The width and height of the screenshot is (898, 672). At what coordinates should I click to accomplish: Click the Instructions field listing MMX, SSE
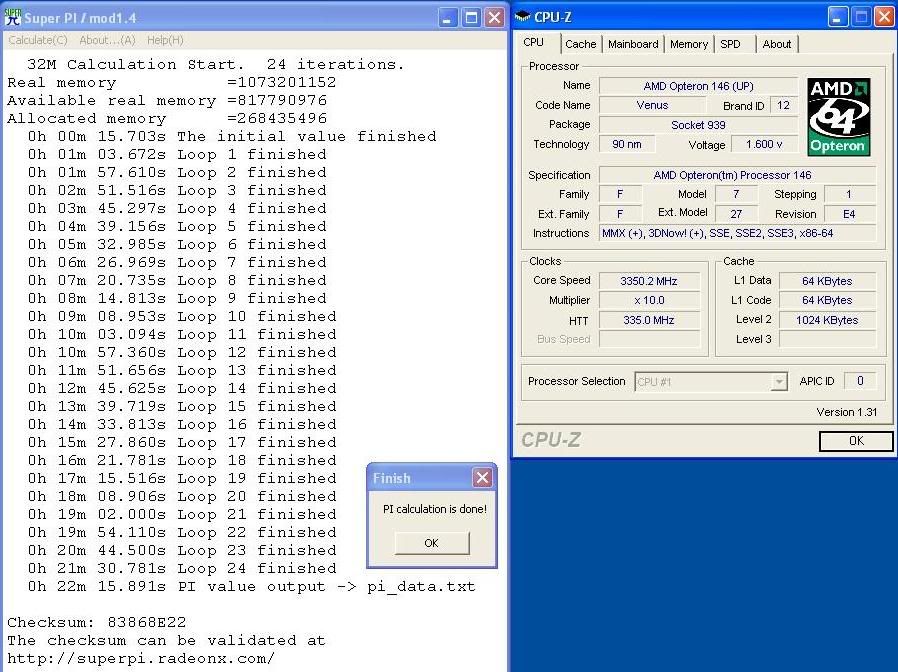(738, 233)
